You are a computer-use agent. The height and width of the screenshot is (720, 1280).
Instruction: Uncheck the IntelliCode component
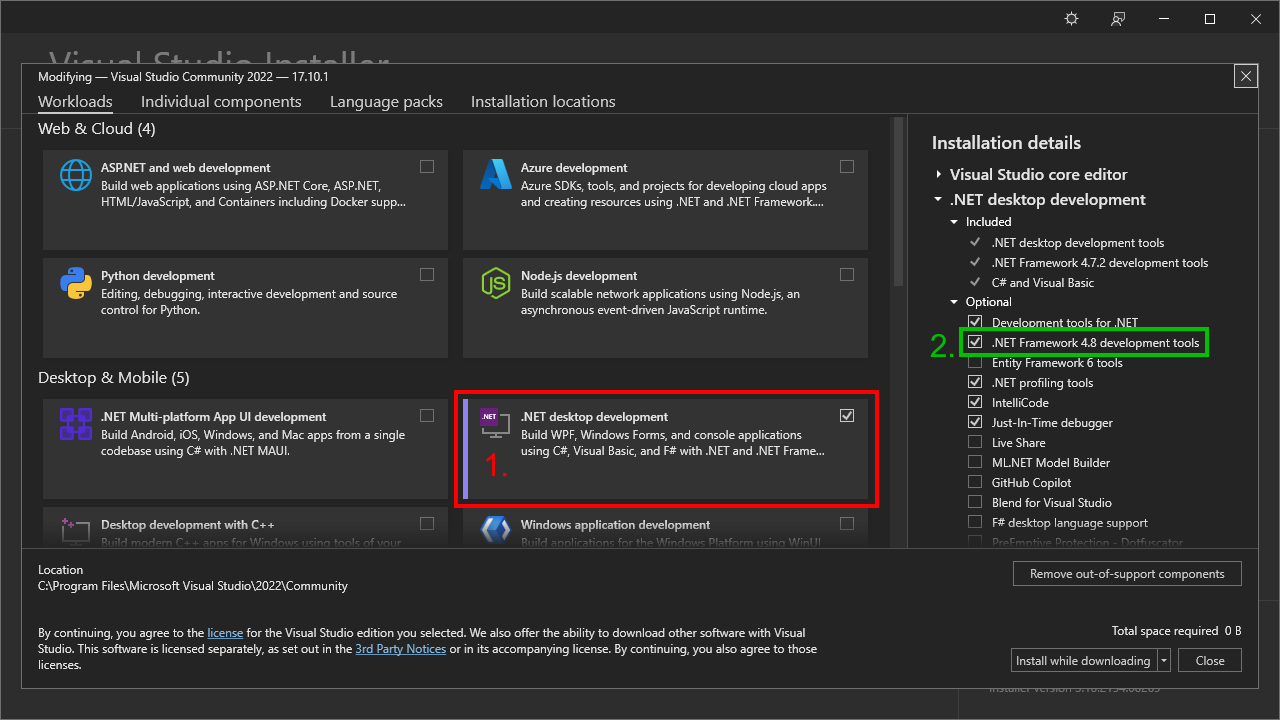pos(974,402)
